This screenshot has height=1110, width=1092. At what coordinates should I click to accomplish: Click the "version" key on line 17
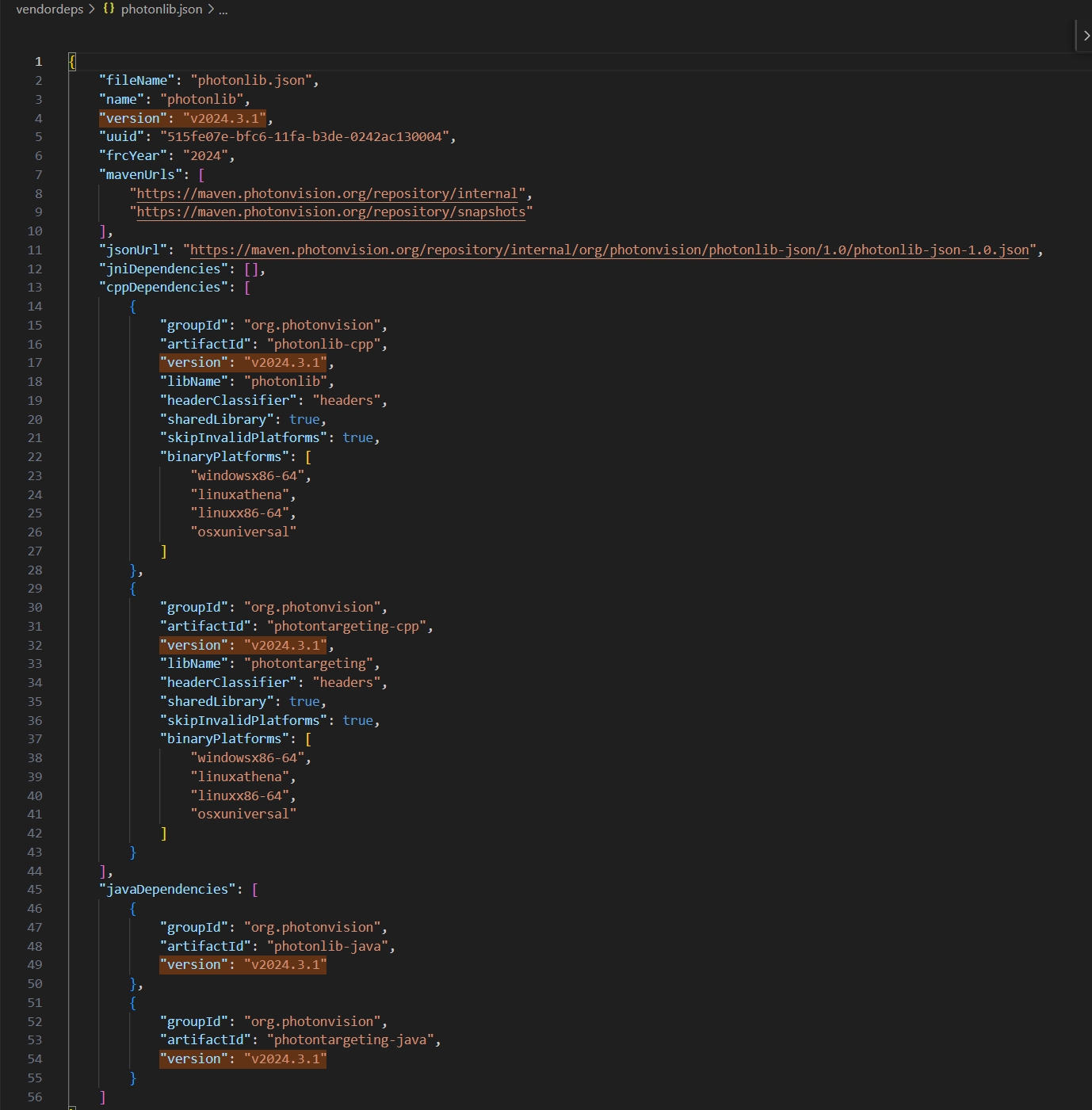click(x=194, y=363)
